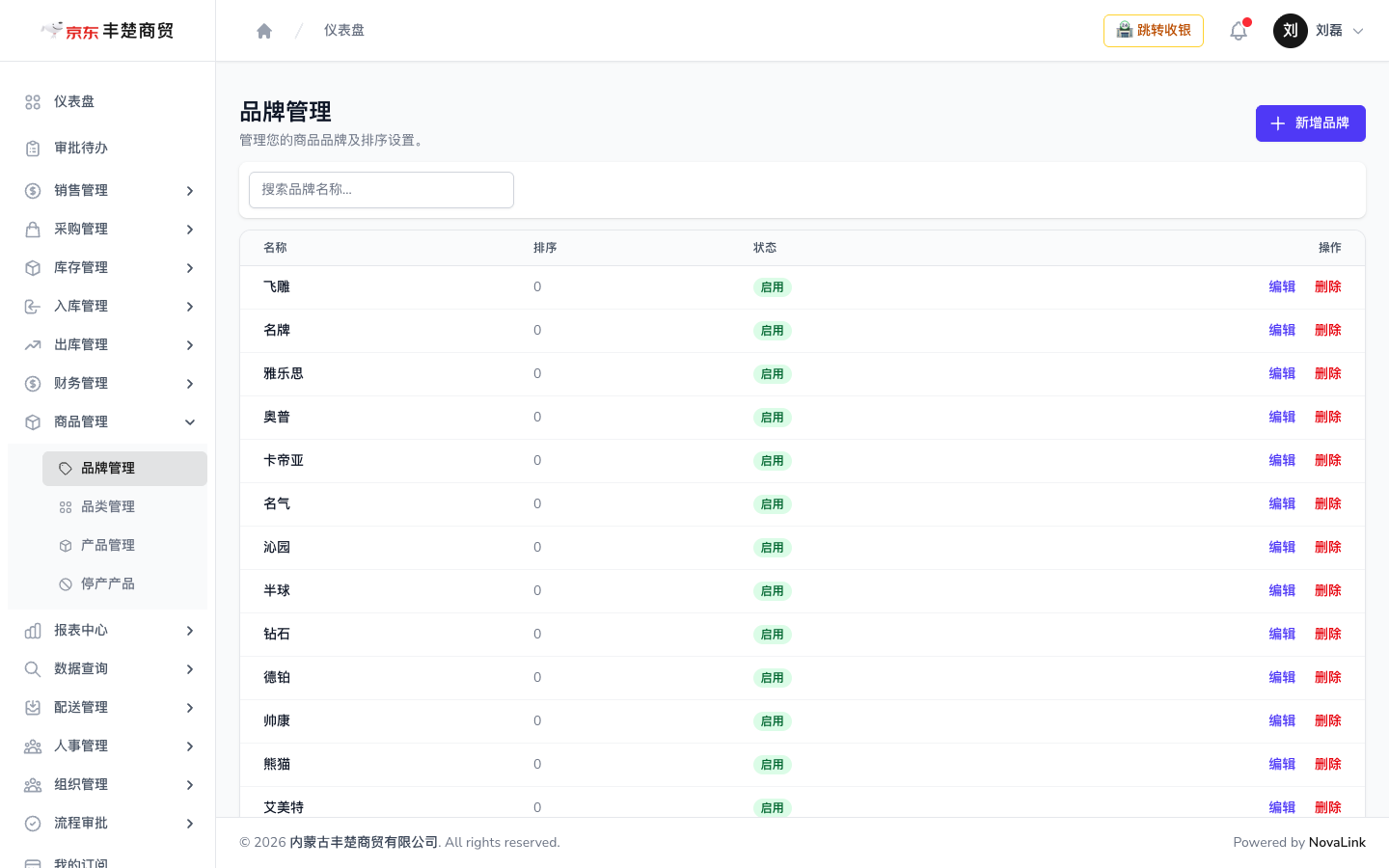Image resolution: width=1389 pixels, height=868 pixels.
Task: Click the cash register icon on 跳转收银
Action: click(1125, 30)
